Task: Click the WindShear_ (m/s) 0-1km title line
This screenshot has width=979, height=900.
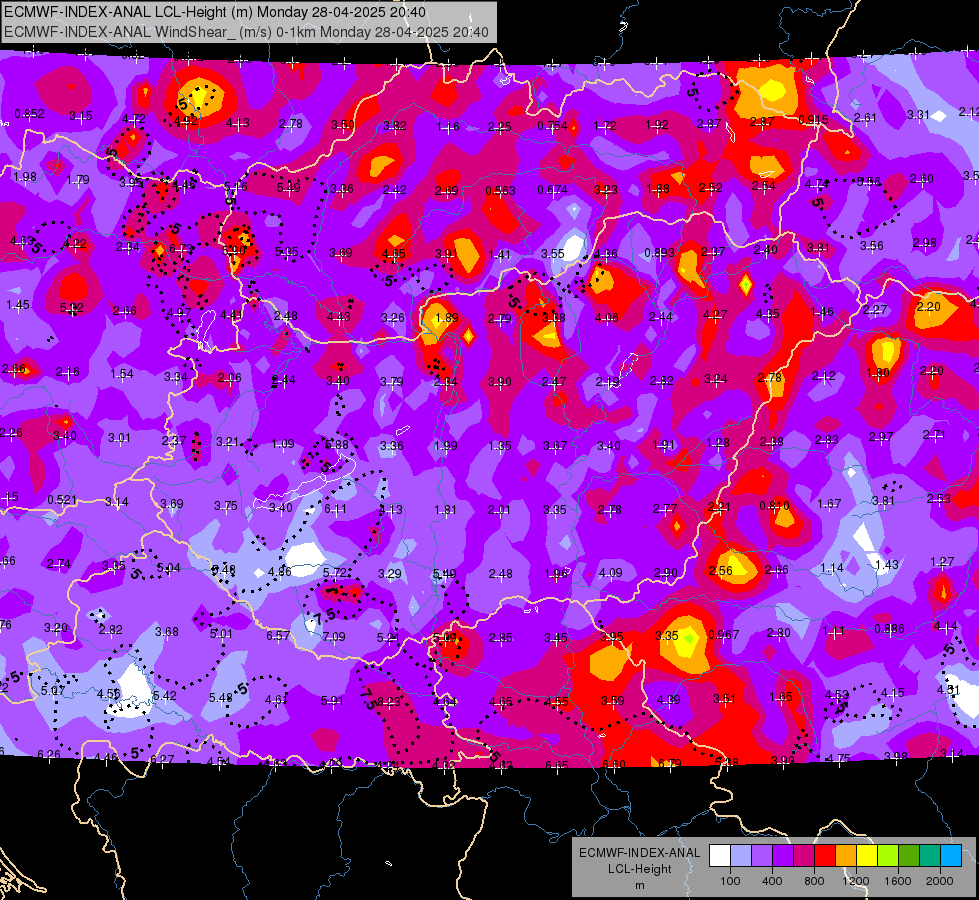Action: point(246,32)
